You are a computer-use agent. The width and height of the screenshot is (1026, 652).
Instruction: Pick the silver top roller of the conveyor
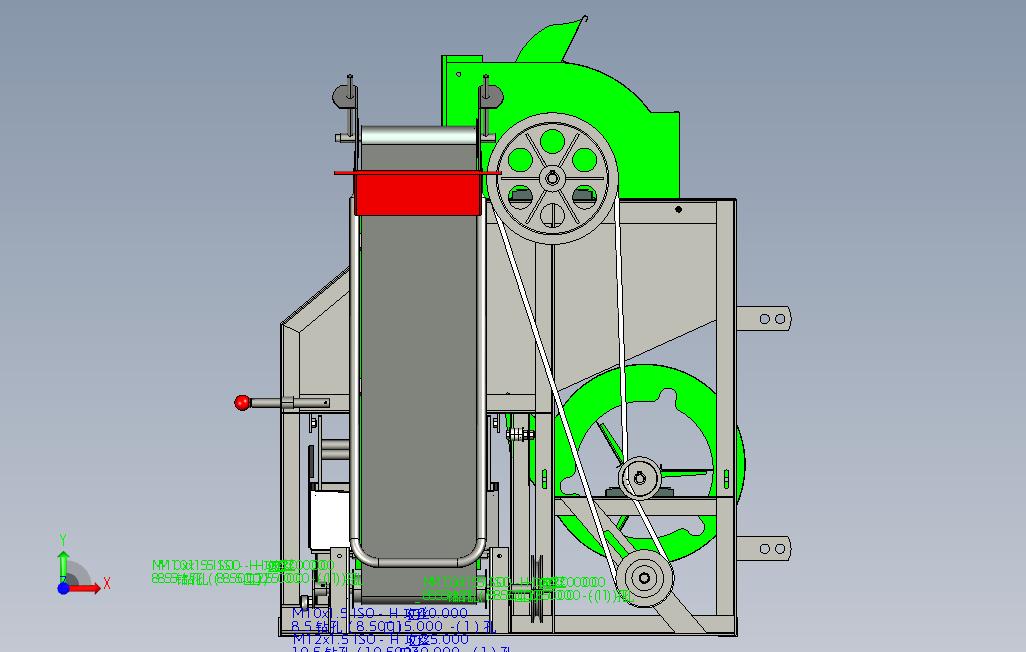[419, 136]
